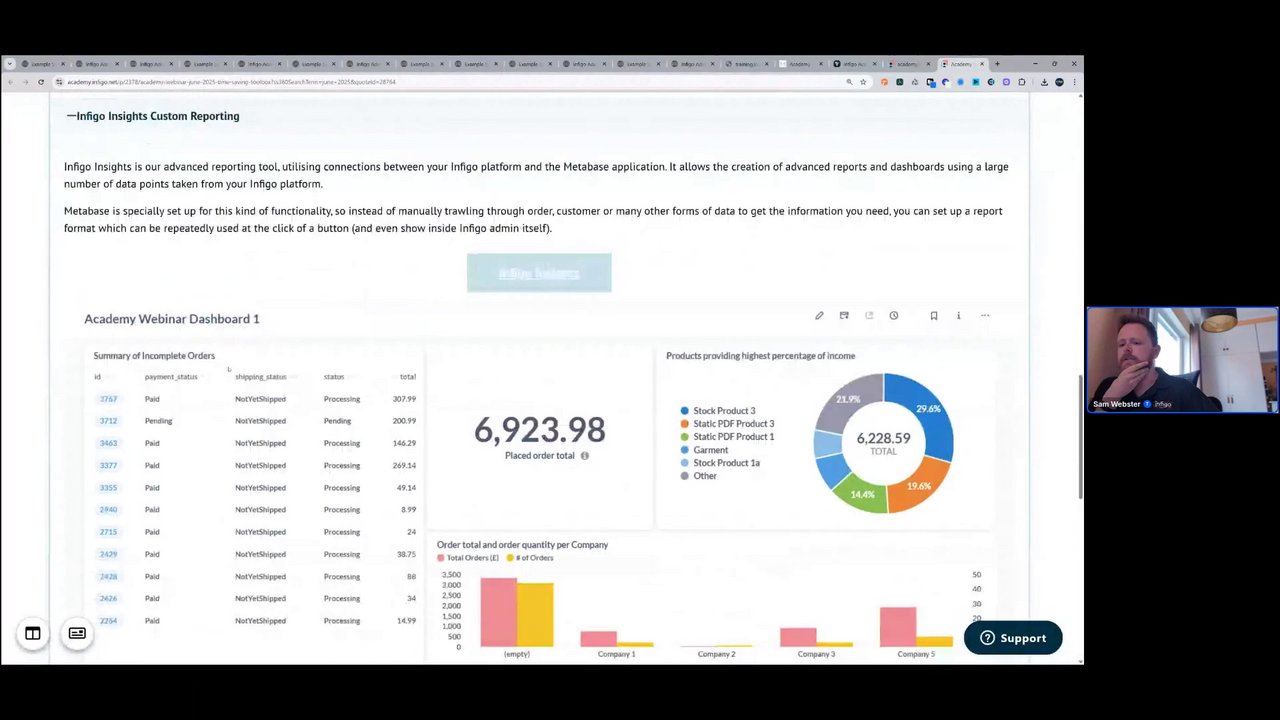Open a new browser tab with plus icon

point(997,64)
